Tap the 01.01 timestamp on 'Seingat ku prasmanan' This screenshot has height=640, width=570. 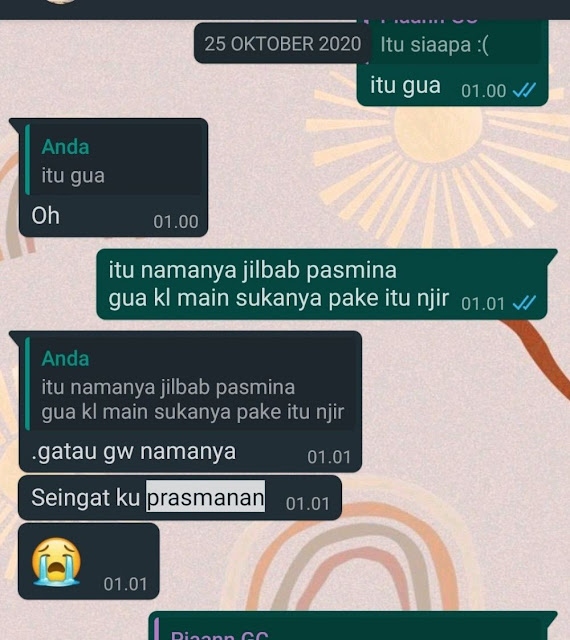(x=308, y=504)
